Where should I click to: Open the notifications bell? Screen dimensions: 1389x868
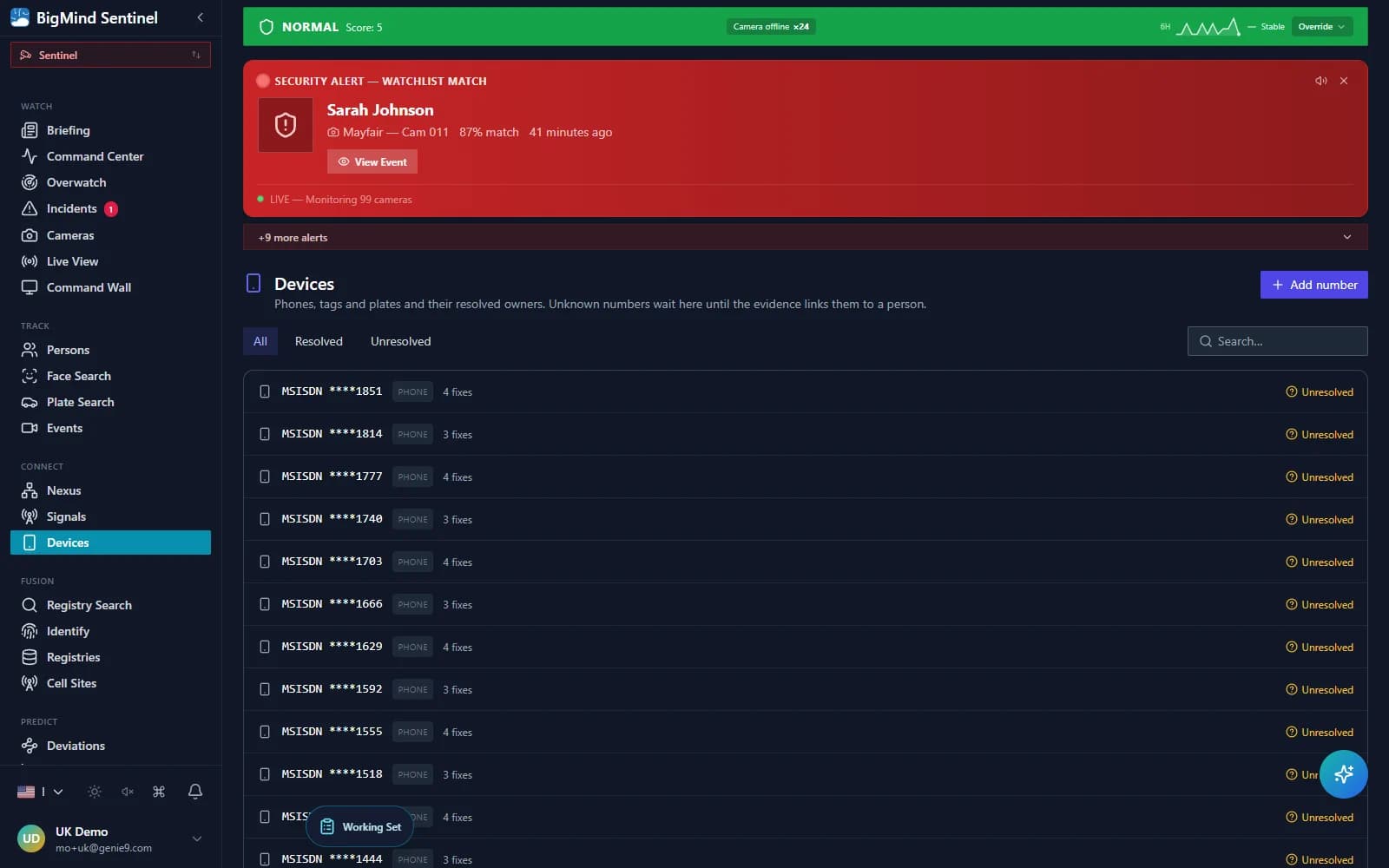pyautogui.click(x=195, y=792)
